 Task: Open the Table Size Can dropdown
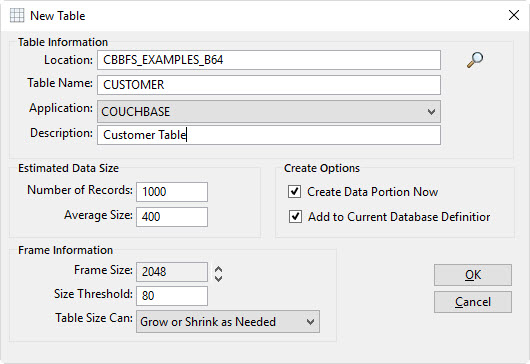[x=228, y=322]
